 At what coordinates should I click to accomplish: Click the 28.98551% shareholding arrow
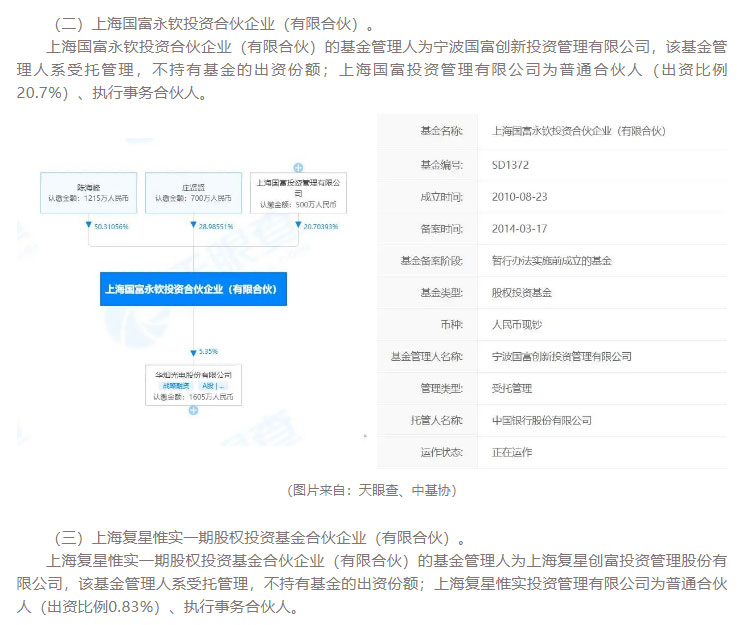click(193, 226)
